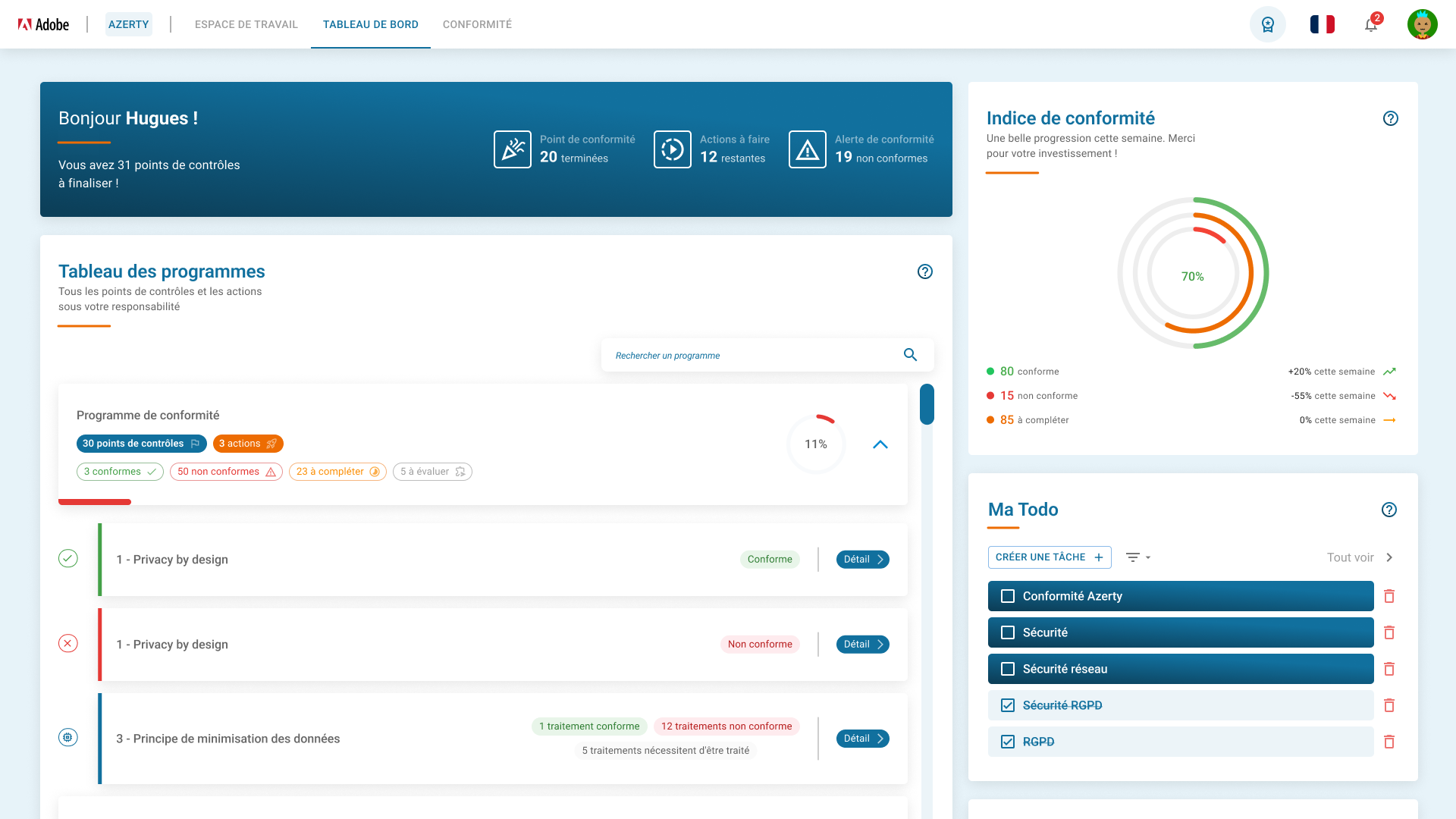Open the badge award icon
Screen dimensions: 1456x819
[1268, 24]
